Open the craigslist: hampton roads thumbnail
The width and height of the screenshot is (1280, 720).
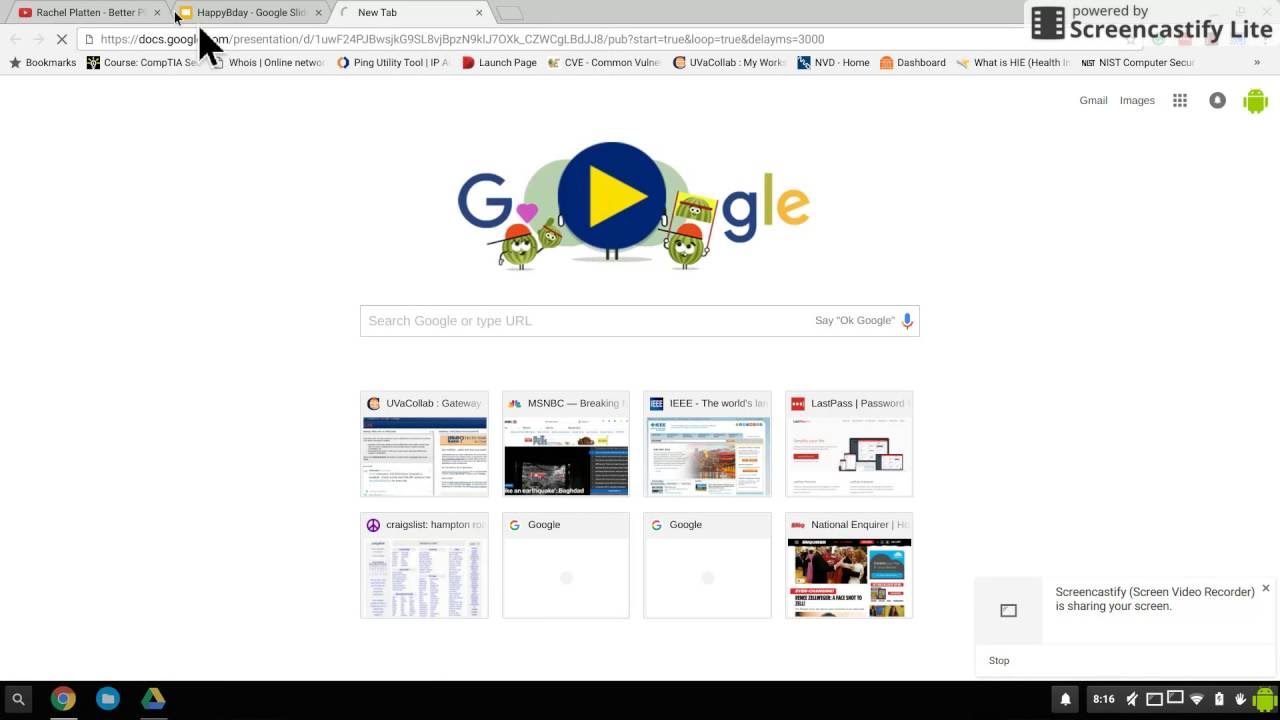tap(424, 565)
